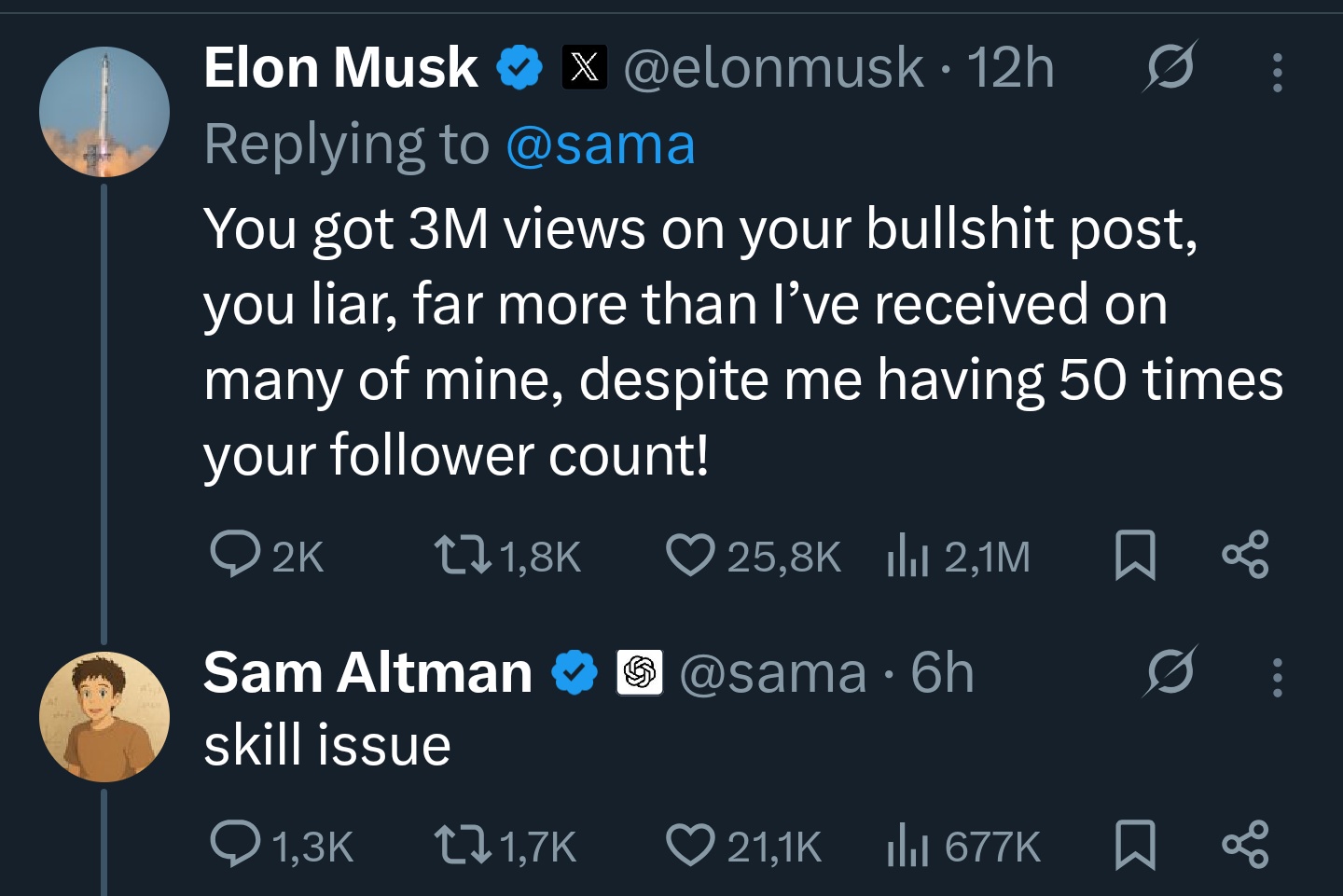Open Grok icon on Sam's reply
The width and height of the screenshot is (1343, 896).
click(x=1170, y=671)
